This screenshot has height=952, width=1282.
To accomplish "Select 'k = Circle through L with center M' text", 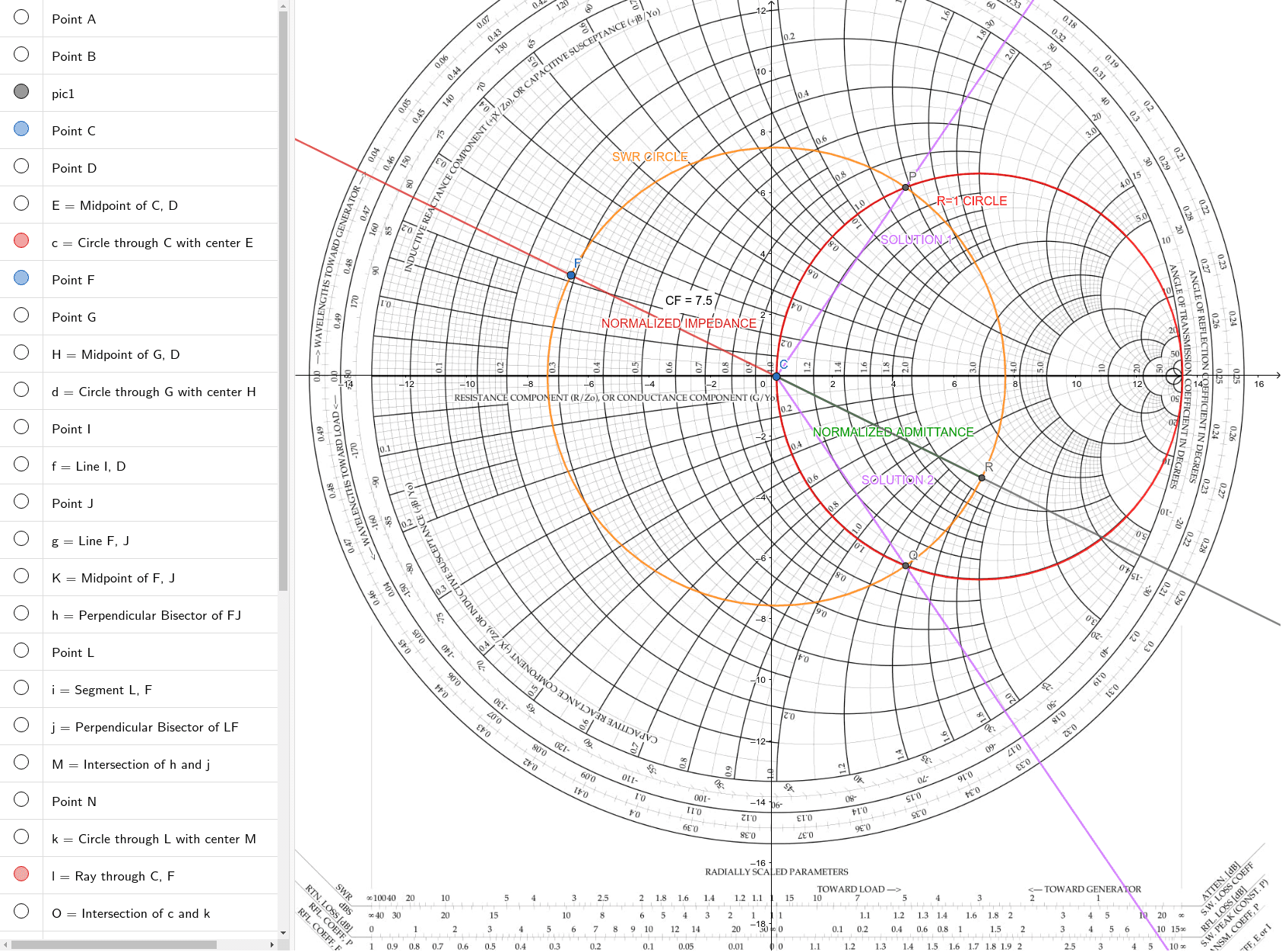I will point(154,839).
